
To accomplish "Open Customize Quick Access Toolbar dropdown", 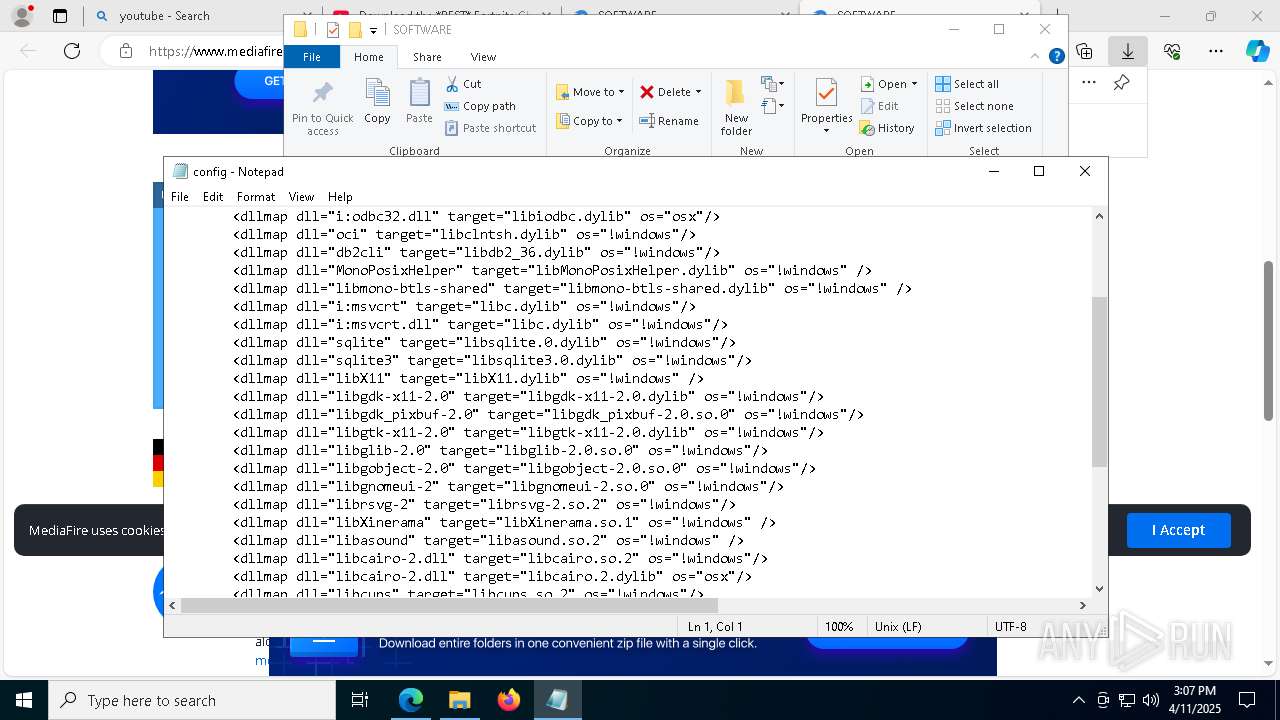I will 373,31.
